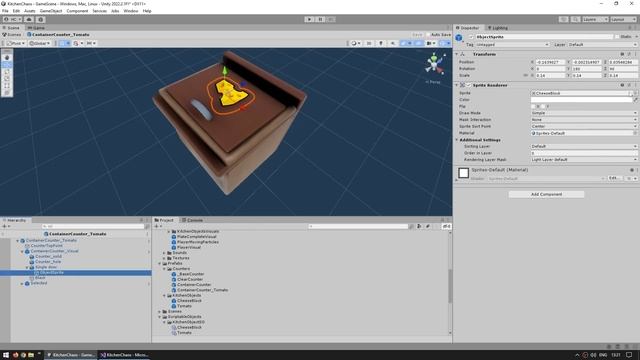Toggle scene lighting bulb icon
The width and height of the screenshot is (640, 360).
click(381, 43)
